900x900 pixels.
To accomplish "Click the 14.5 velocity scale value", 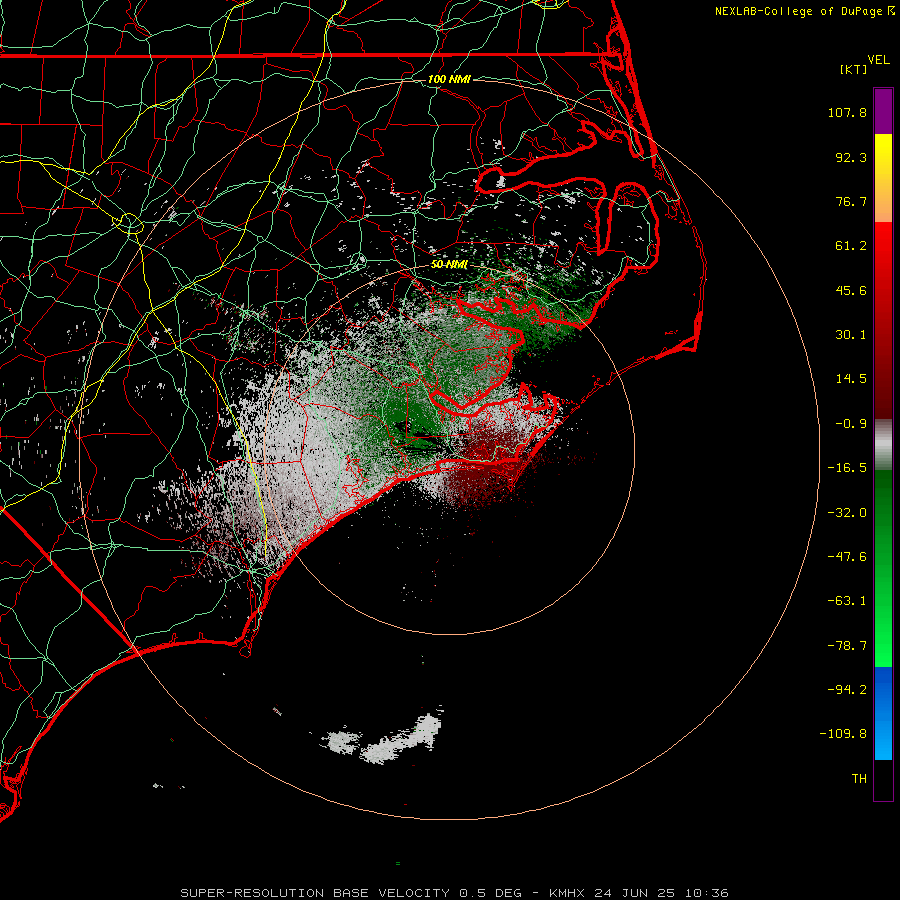I will point(851,379).
